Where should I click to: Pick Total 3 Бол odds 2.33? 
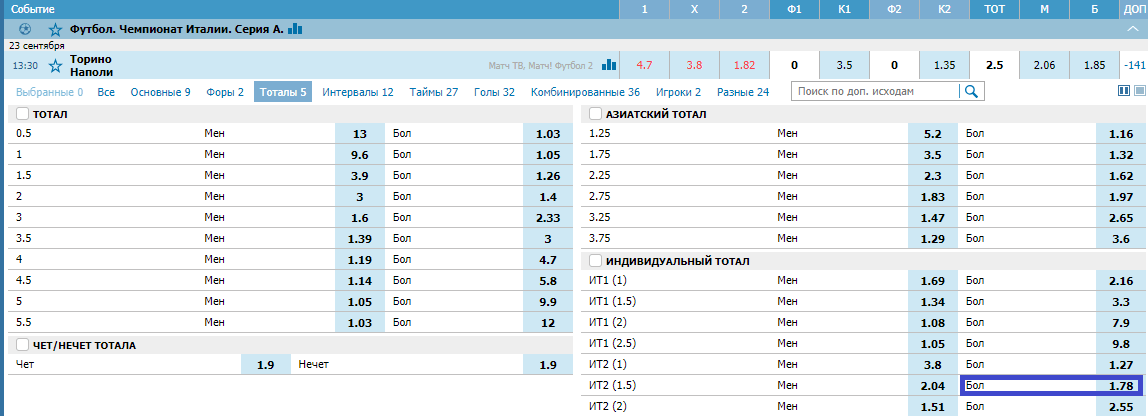(x=548, y=218)
